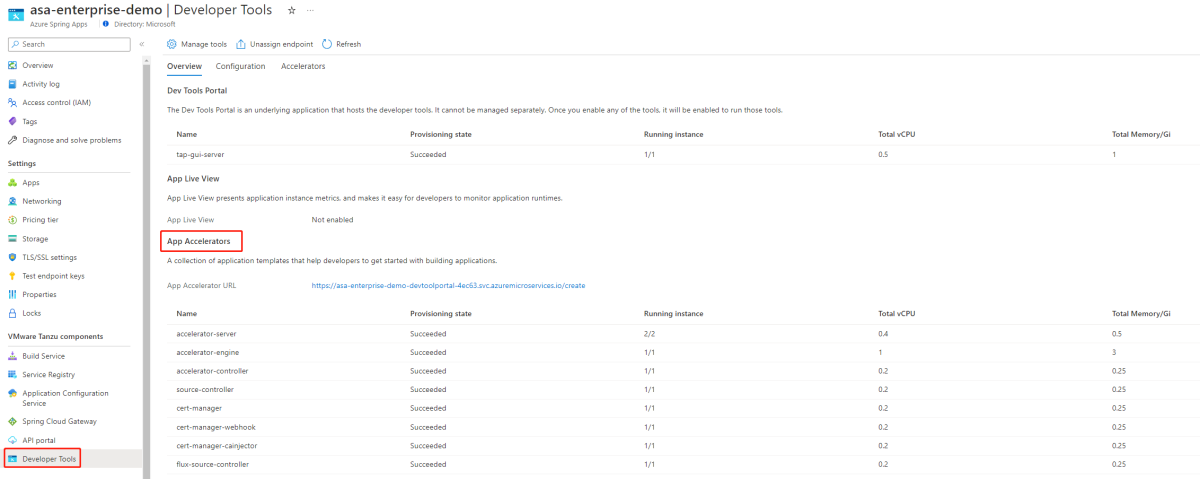Click the Tags icon in the sidebar
1200x479 pixels.
coord(12,121)
